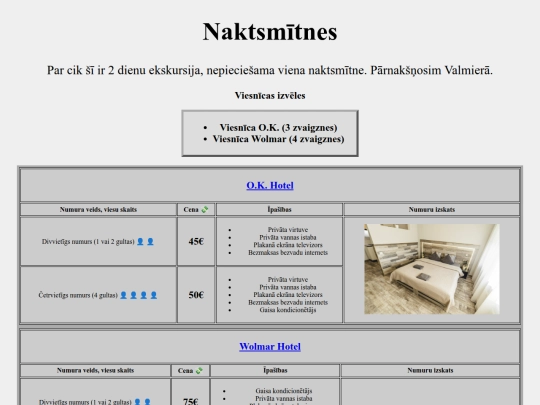Click the O.K. Hotel room photo
The height and width of the screenshot is (405, 540).
[x=432, y=269]
